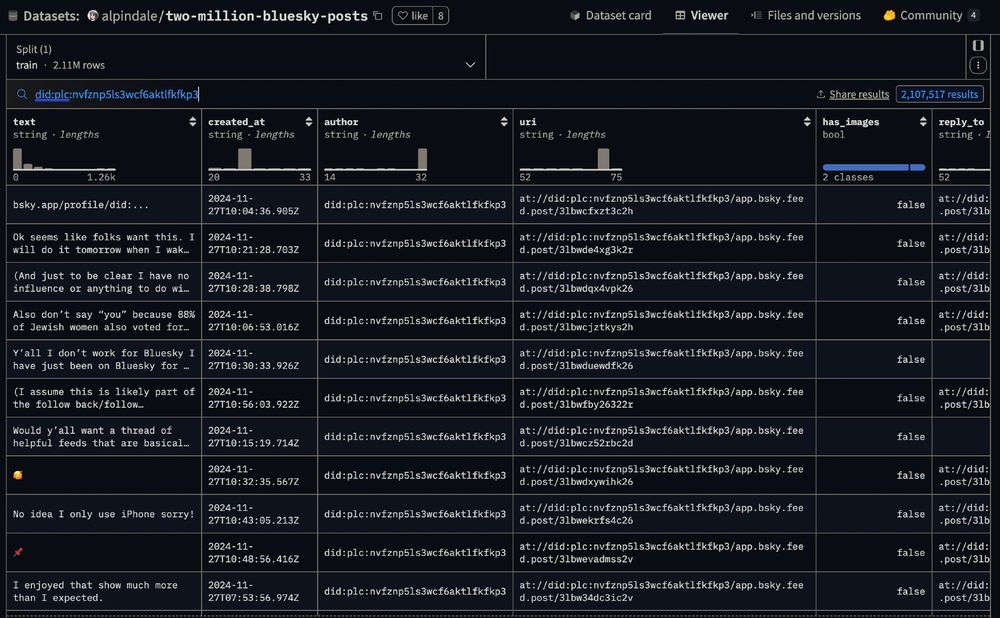Open the Dataset card tab
Screen dimensions: 1000x618
610,16
